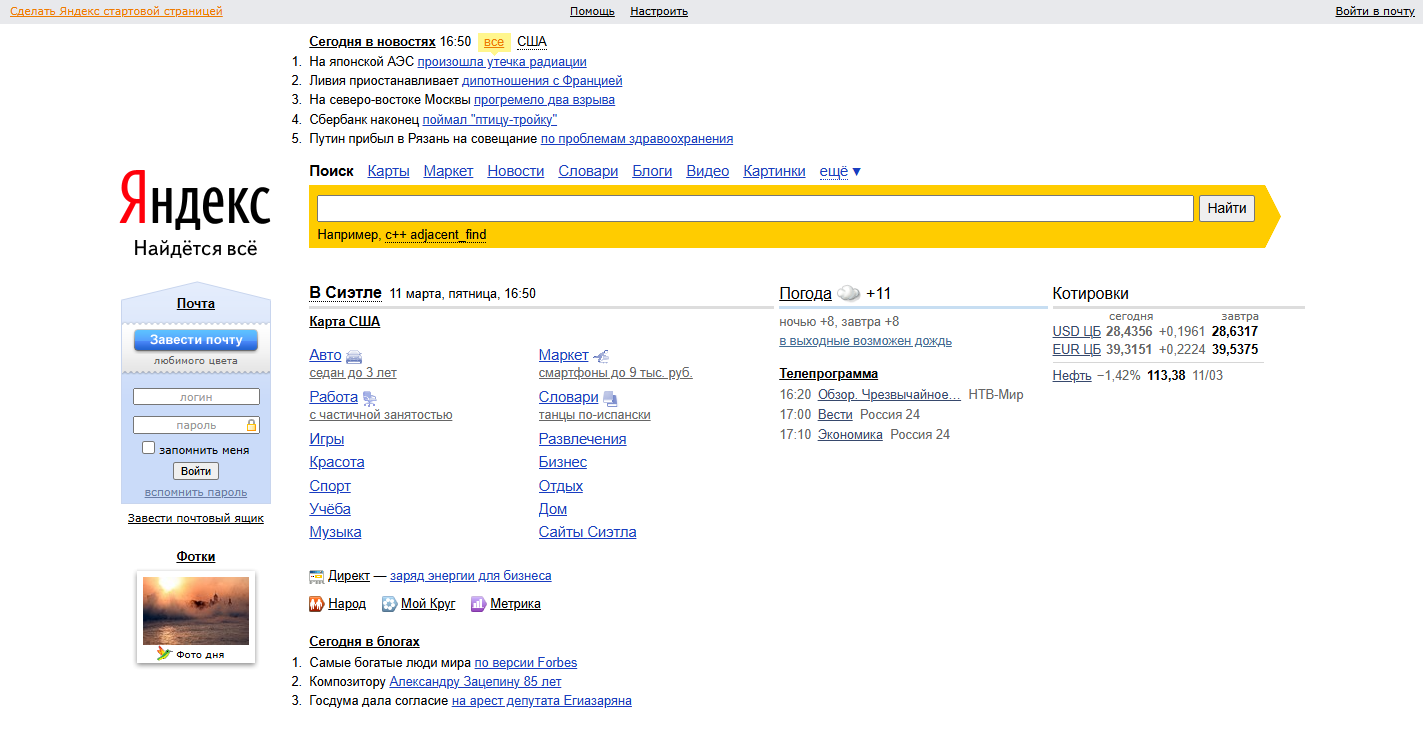This screenshot has height=737, width=1423.
Task: Select the Картинки search tab
Action: tap(774, 171)
